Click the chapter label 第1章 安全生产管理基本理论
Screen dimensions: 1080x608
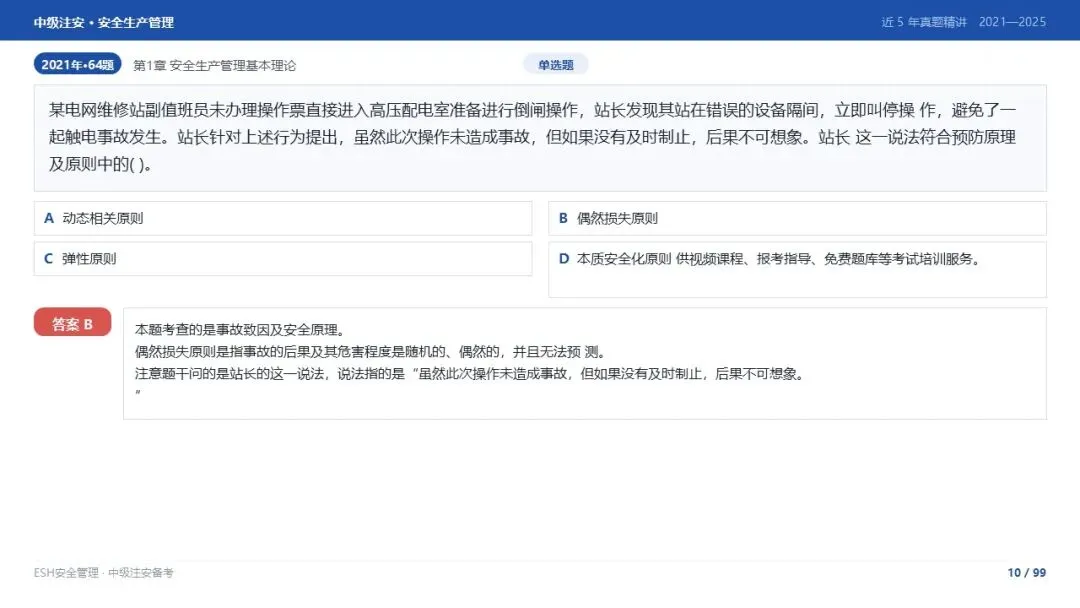click(214, 65)
